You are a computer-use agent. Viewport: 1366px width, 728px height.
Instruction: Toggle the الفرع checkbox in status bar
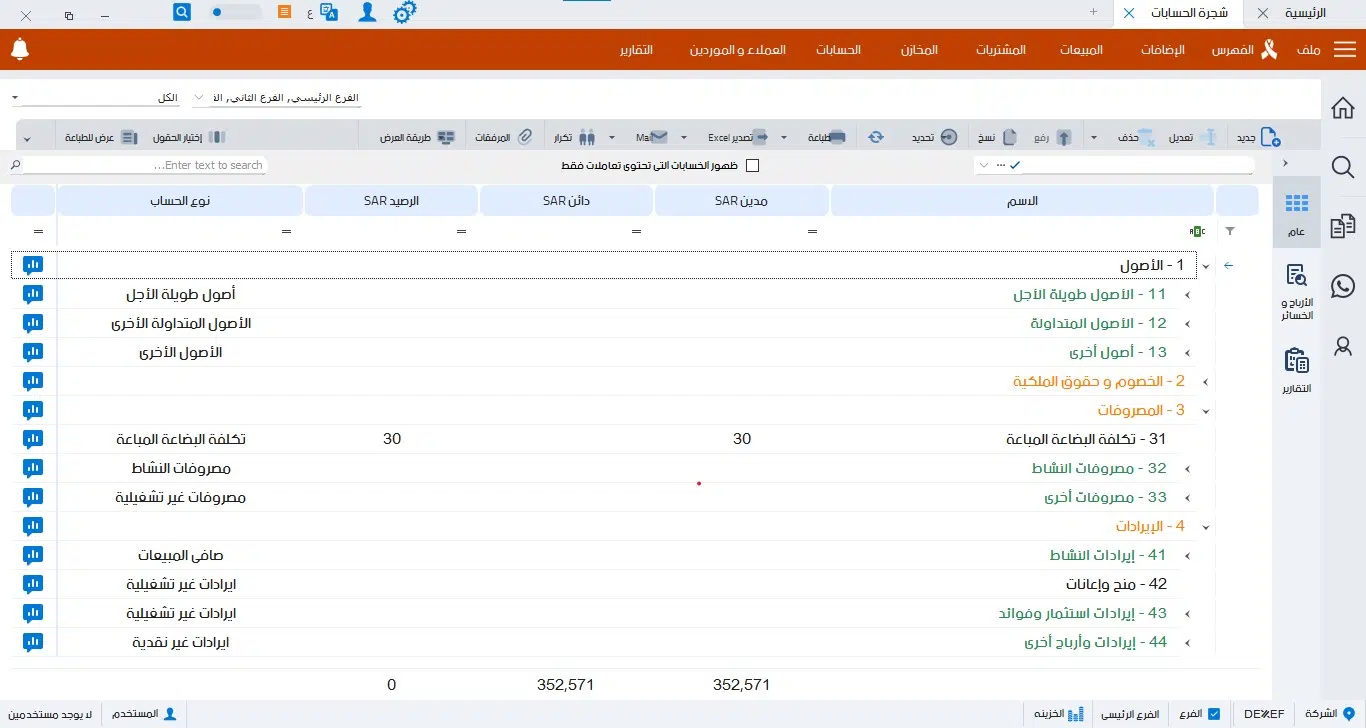(x=1213, y=714)
